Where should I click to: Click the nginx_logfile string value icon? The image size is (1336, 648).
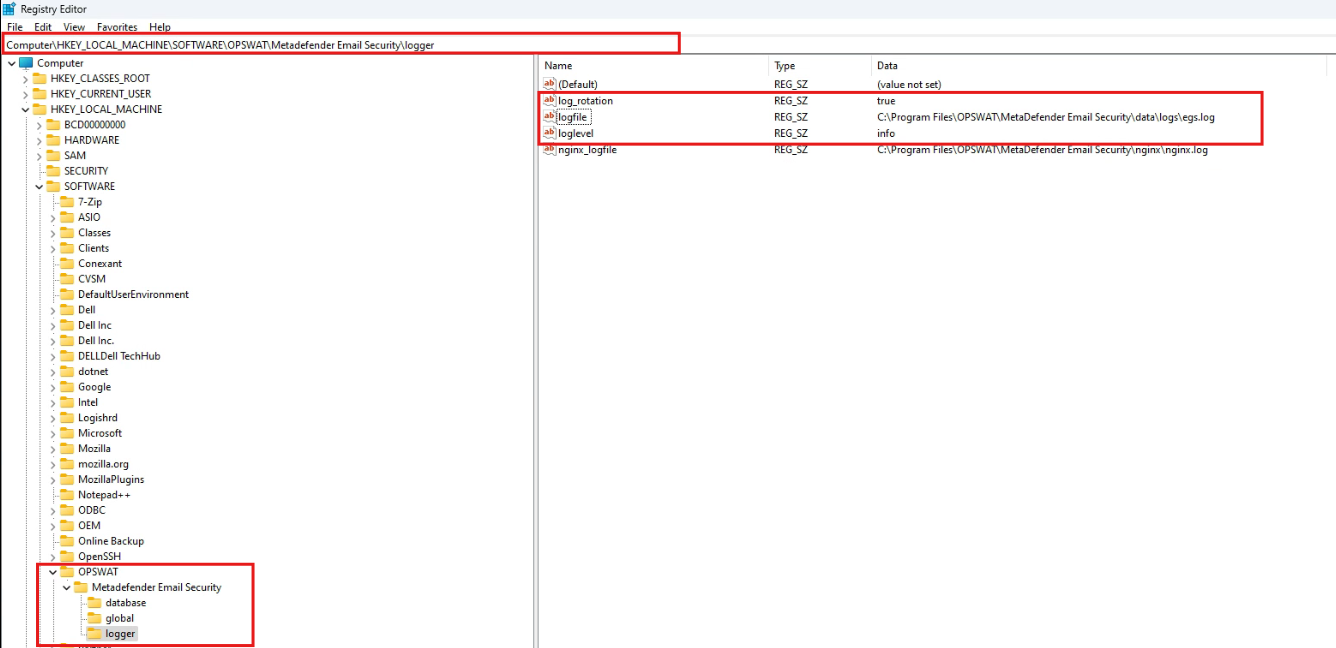click(x=549, y=150)
